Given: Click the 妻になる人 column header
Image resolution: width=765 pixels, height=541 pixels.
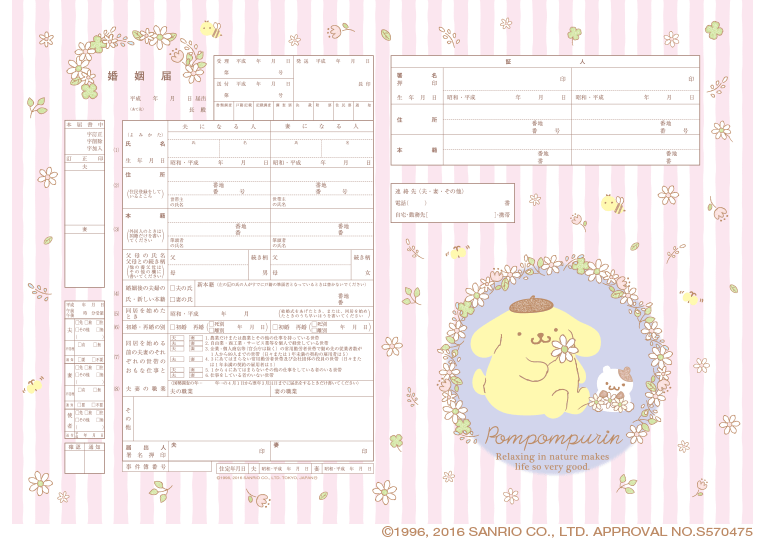Looking at the screenshot, I should 322,126.
